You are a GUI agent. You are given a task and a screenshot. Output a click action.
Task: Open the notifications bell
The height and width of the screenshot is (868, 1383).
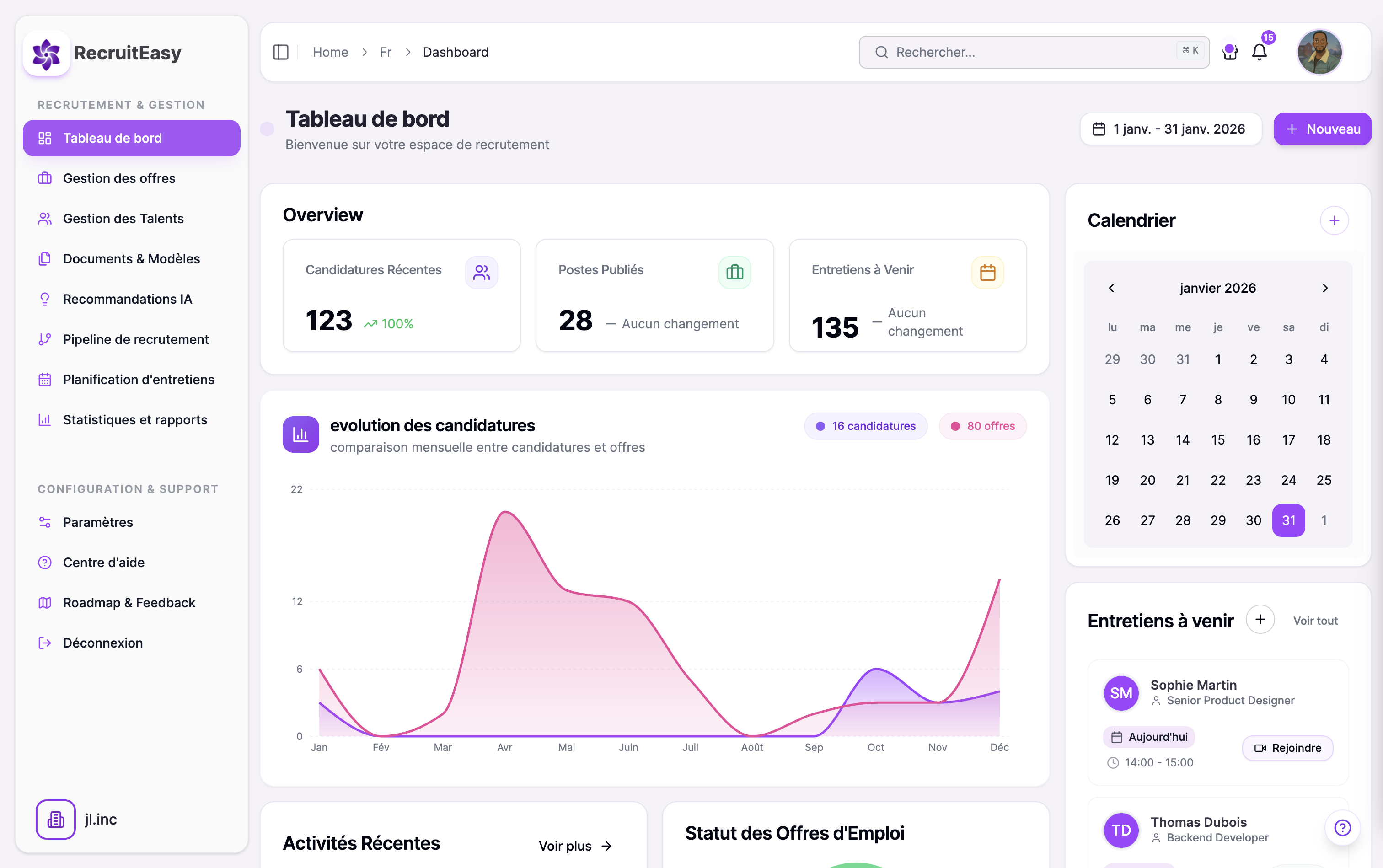(x=1259, y=52)
